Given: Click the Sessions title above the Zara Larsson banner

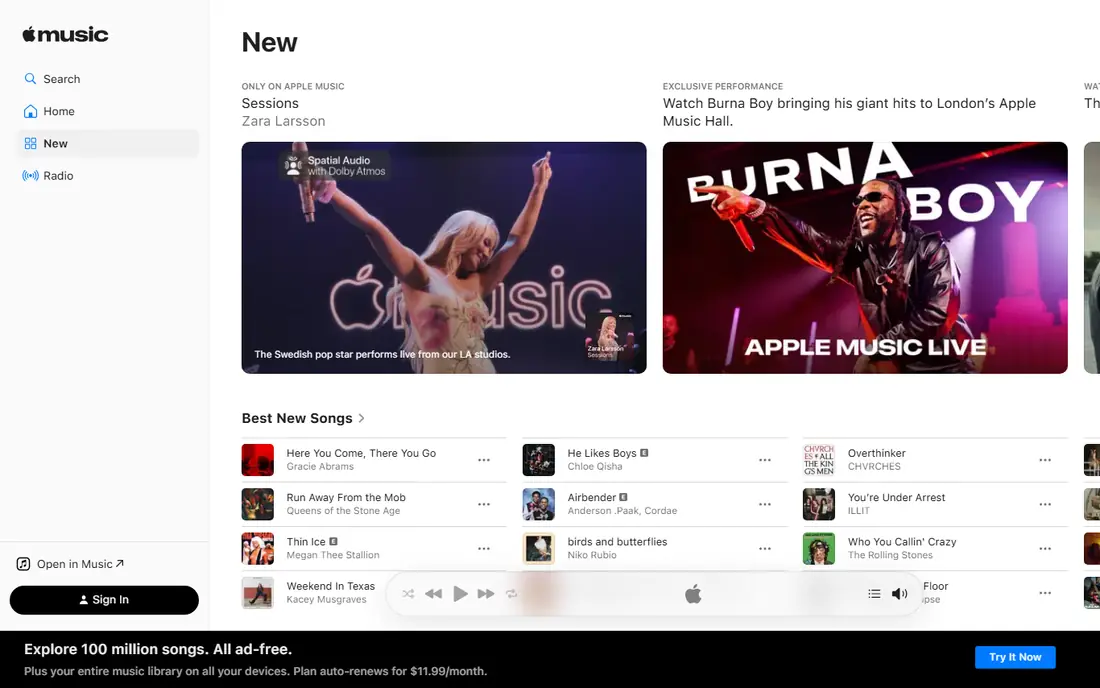Looking at the screenshot, I should [270, 103].
